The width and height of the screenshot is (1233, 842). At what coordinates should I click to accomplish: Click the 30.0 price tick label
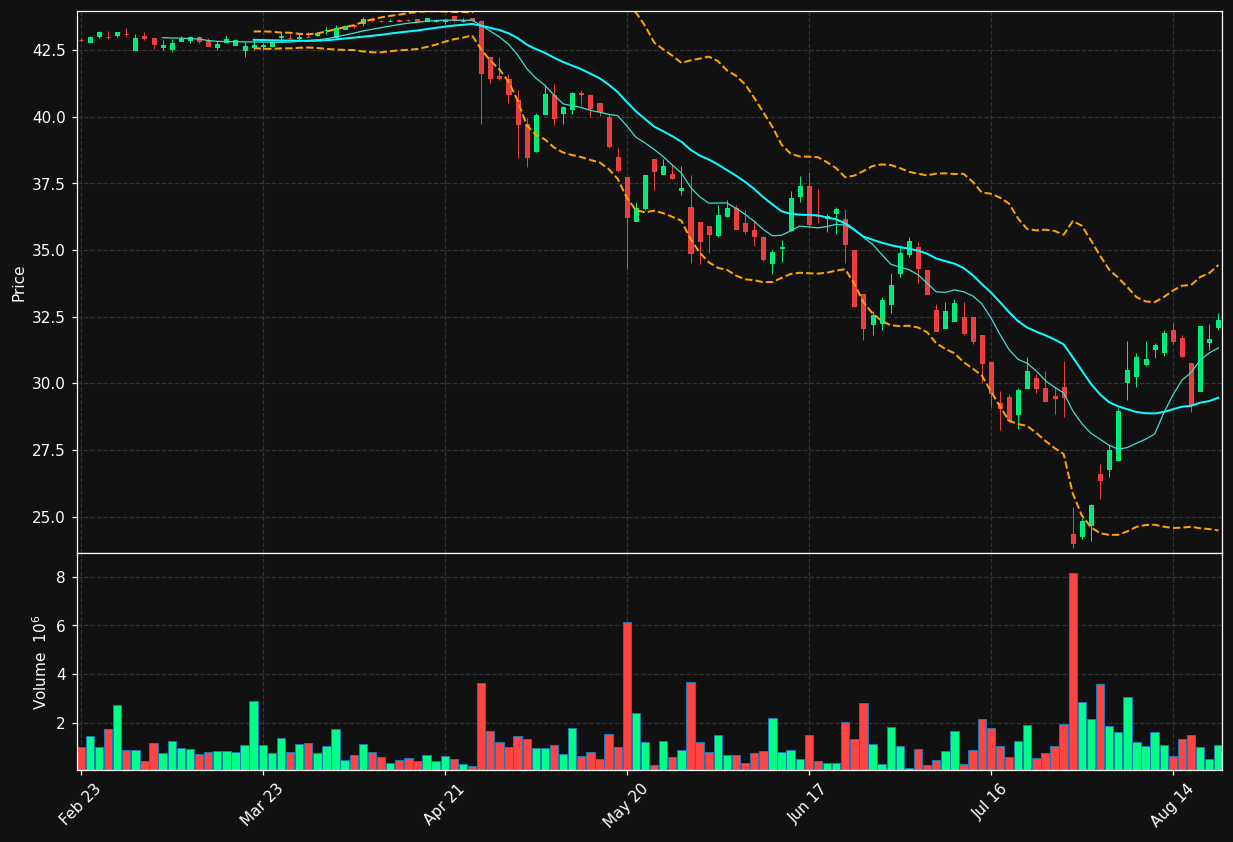tap(49, 384)
